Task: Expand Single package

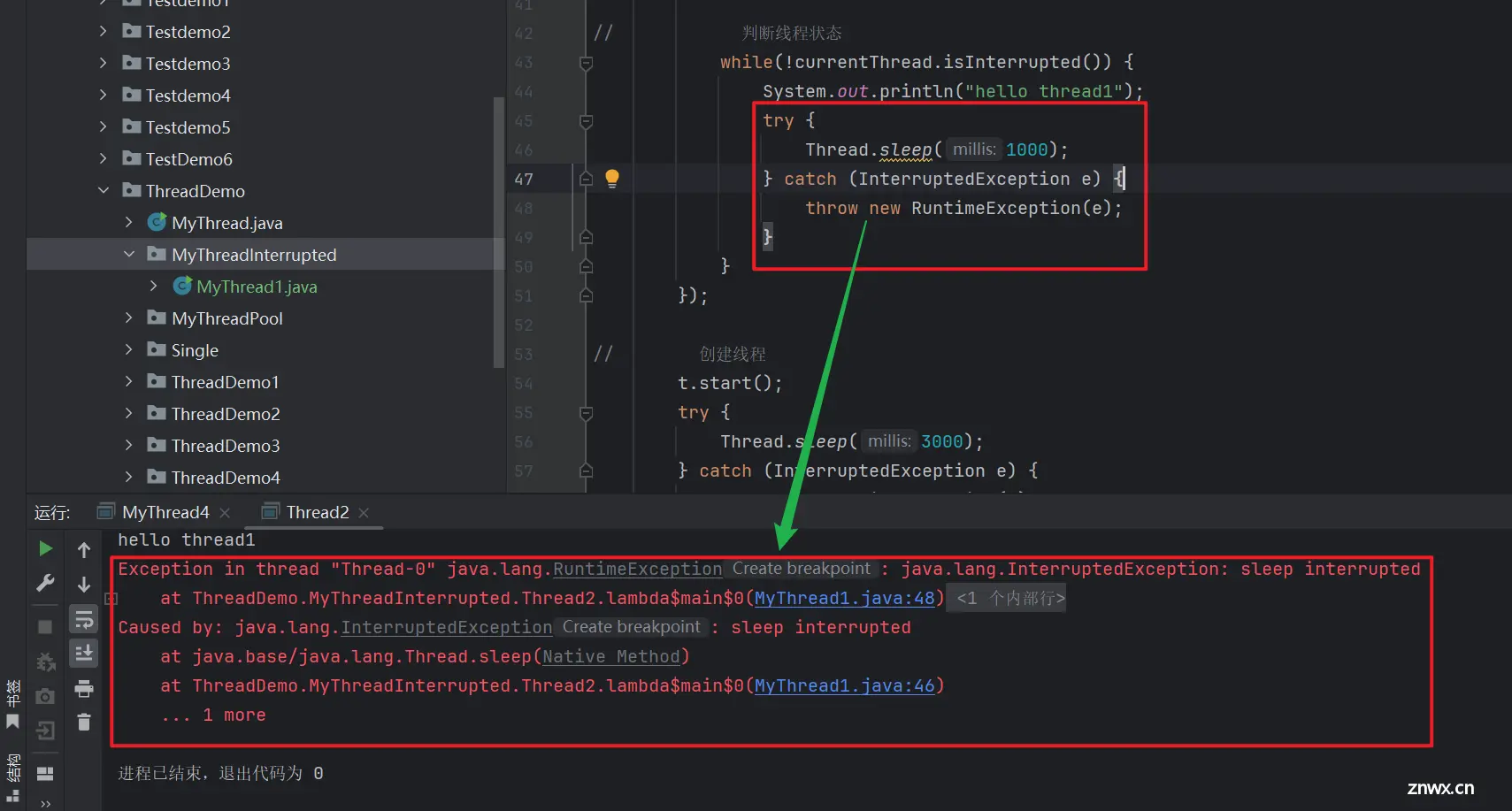Action: coord(128,350)
